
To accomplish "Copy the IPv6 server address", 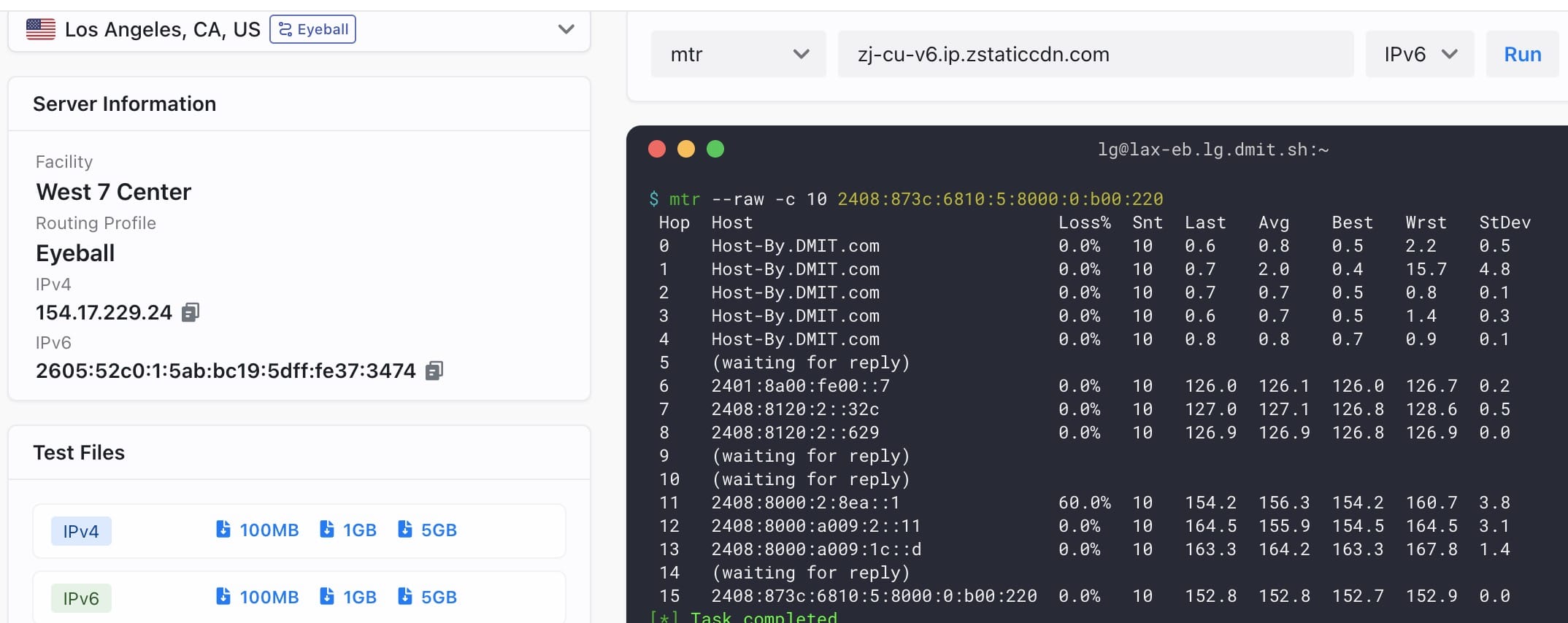I will (x=434, y=371).
